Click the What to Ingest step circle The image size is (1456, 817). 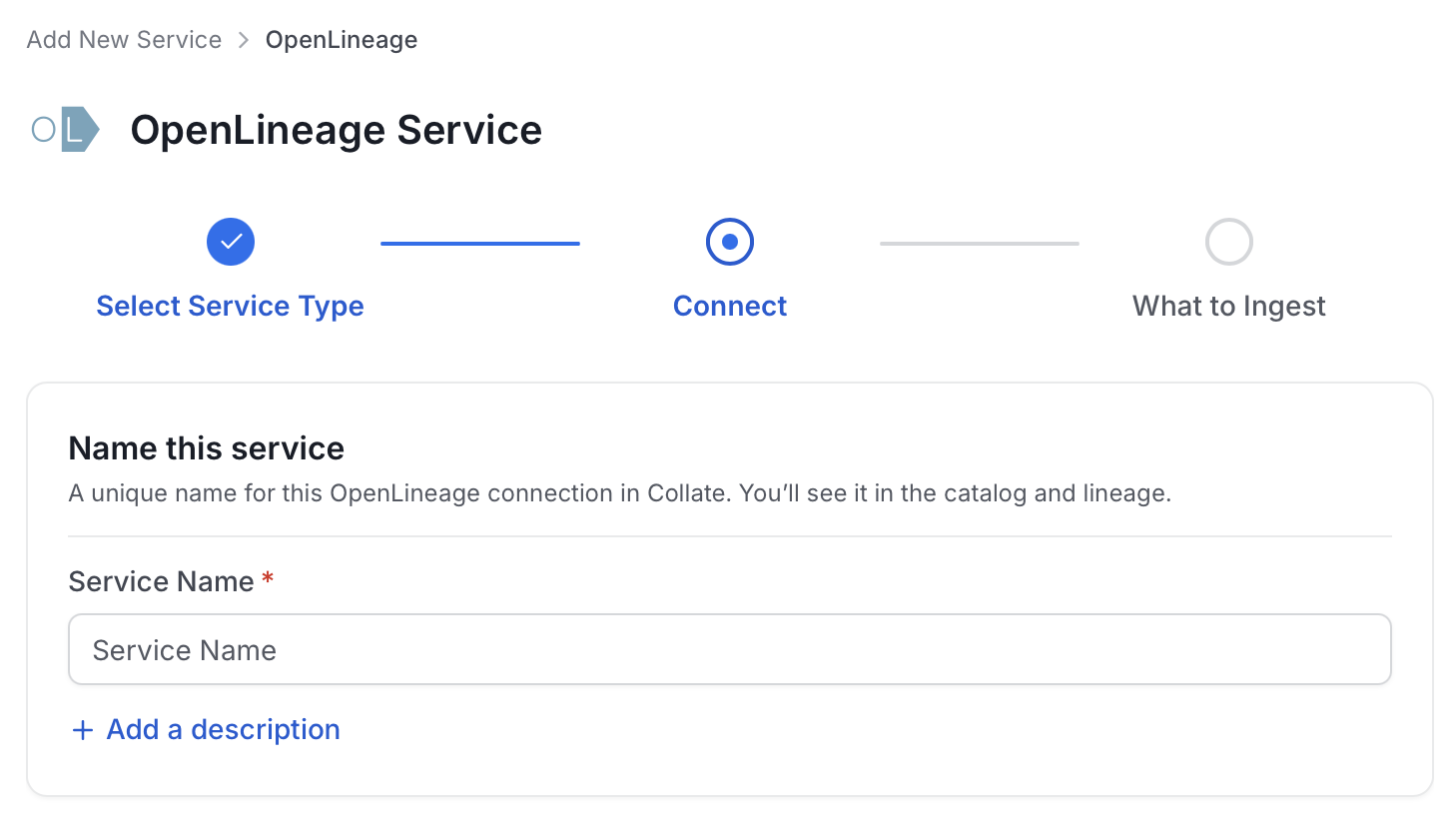pos(1229,242)
